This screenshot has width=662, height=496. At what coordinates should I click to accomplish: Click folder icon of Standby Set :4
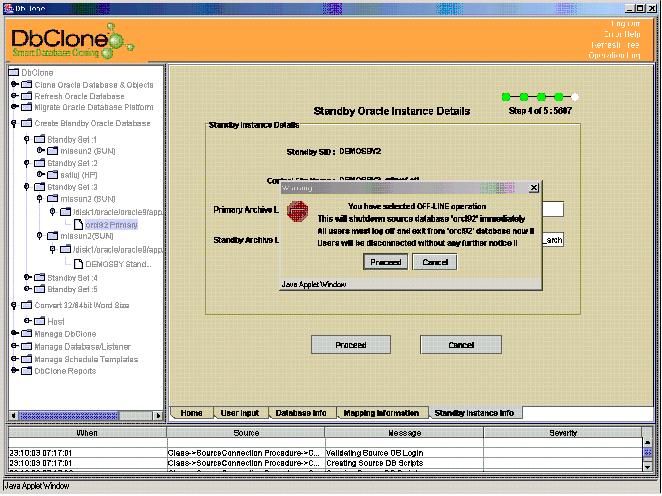coord(39,277)
